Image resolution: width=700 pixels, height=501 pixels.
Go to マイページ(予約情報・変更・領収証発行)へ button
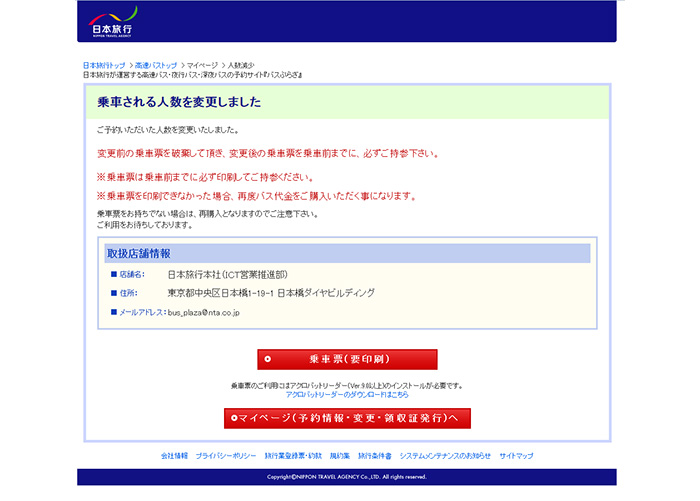pos(347,418)
